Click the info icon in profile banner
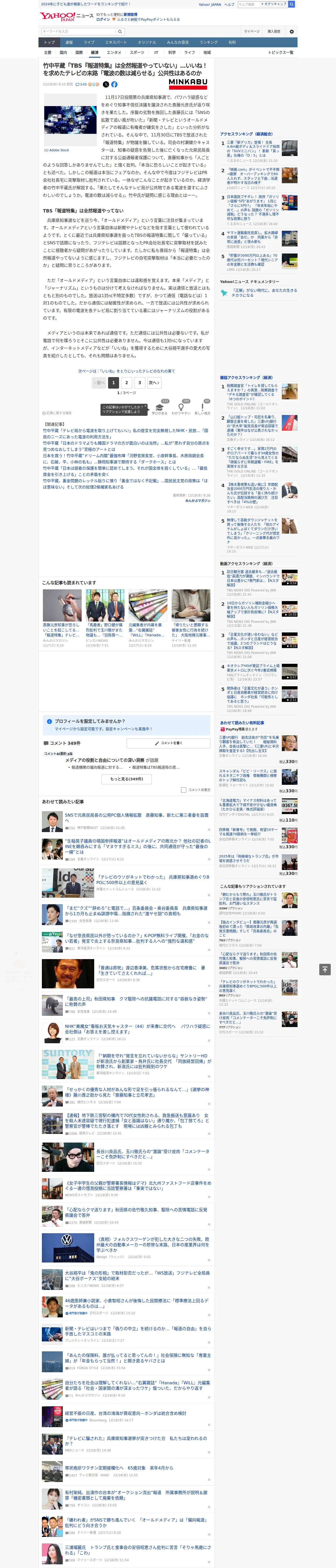 (49, 721)
